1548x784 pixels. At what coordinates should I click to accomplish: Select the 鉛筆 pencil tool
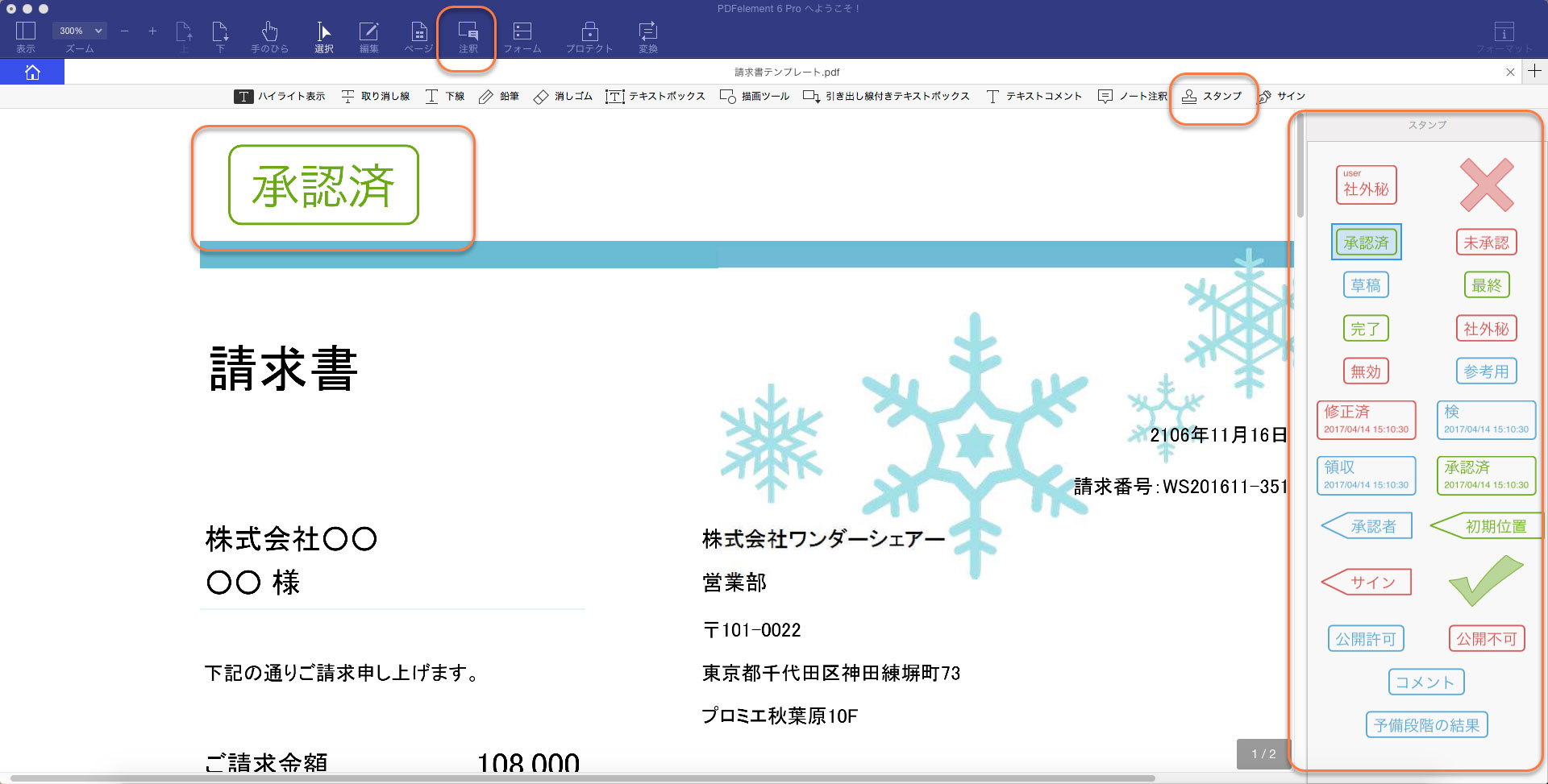[x=498, y=96]
